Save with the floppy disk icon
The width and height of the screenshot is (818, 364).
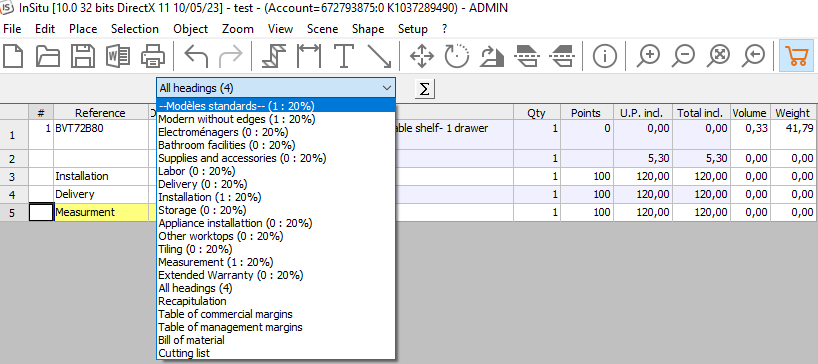[83, 55]
